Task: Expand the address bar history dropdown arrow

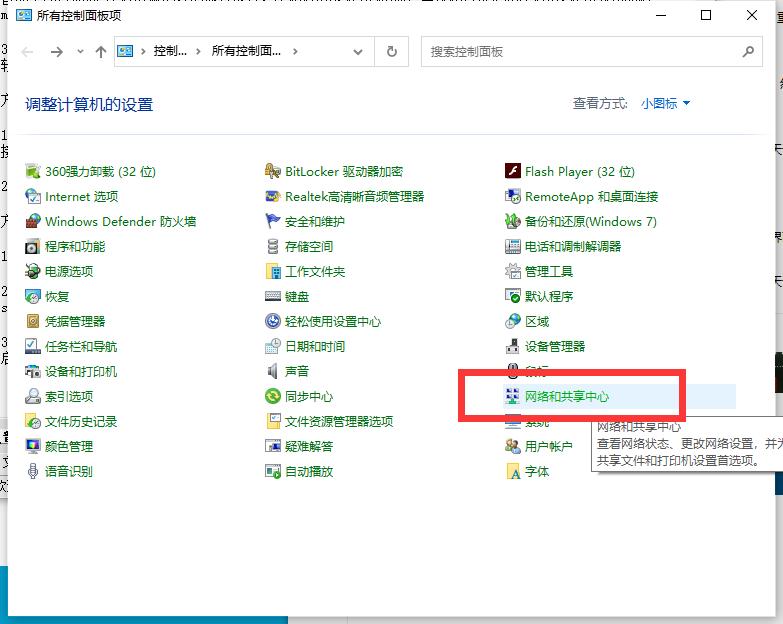Action: tap(359, 52)
